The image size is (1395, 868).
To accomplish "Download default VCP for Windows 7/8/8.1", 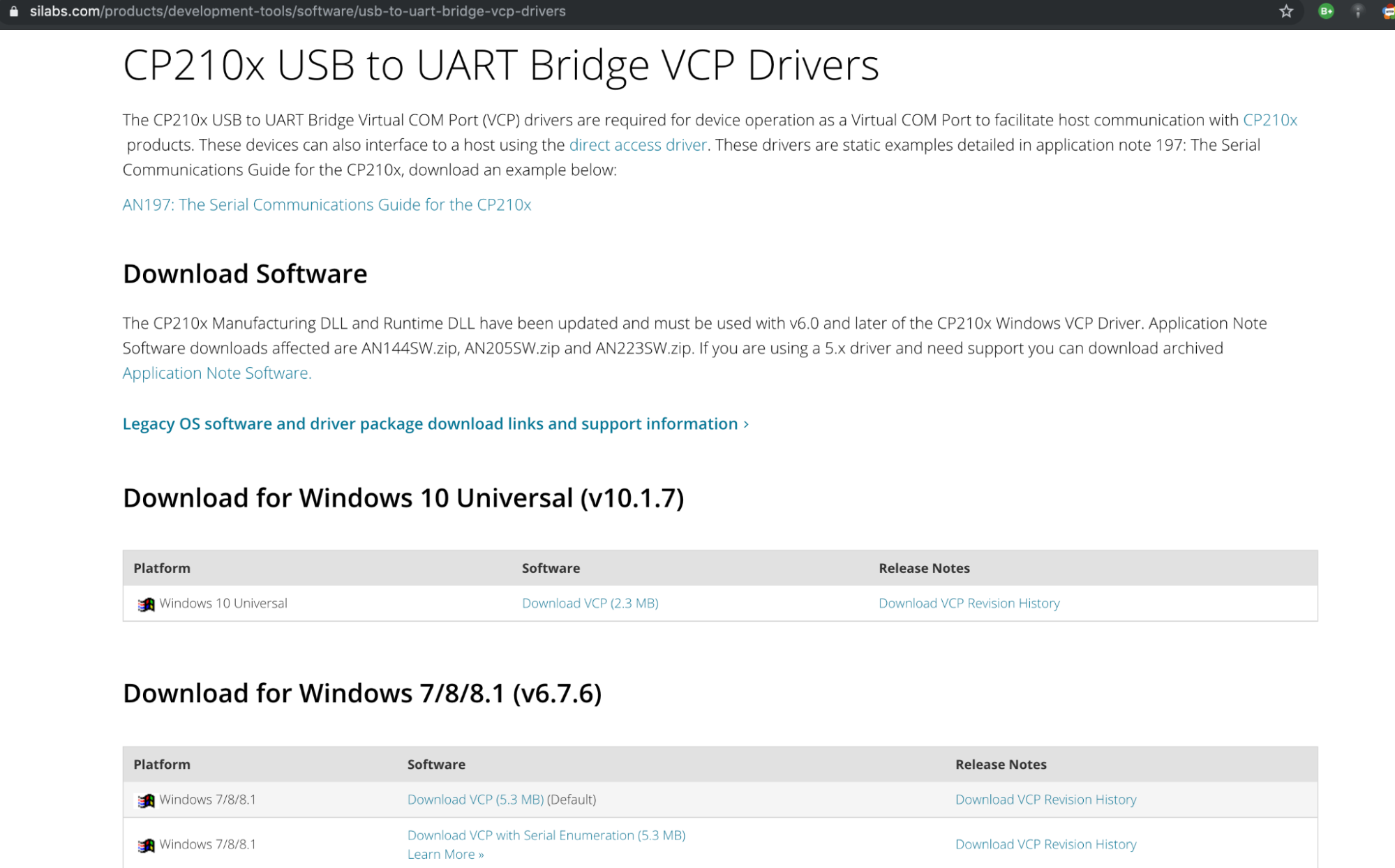I will 475,800.
